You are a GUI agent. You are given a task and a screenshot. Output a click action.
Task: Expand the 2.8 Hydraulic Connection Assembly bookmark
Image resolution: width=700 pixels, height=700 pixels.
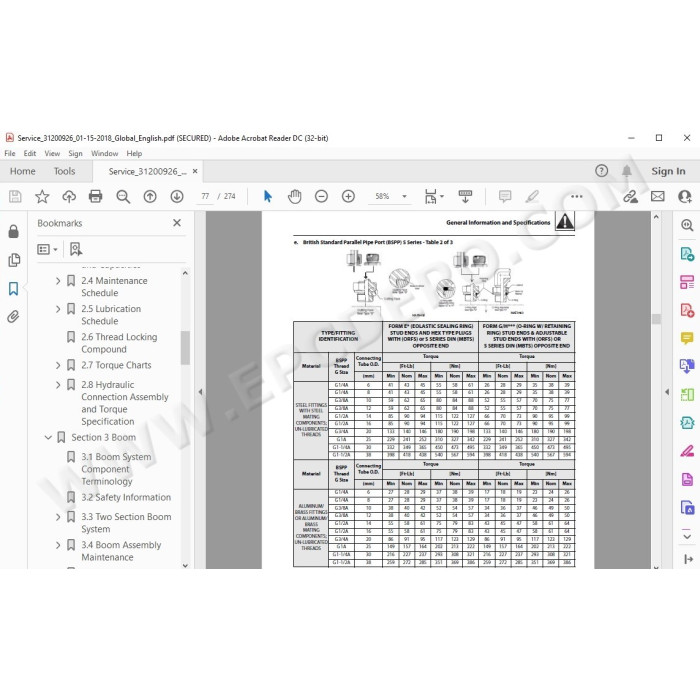[58, 385]
